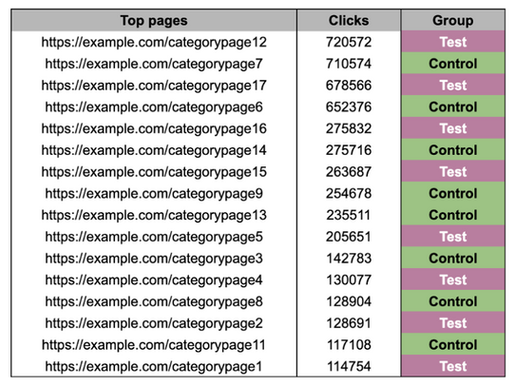
Task: Click the 117108 clicks value
Action: [349, 345]
